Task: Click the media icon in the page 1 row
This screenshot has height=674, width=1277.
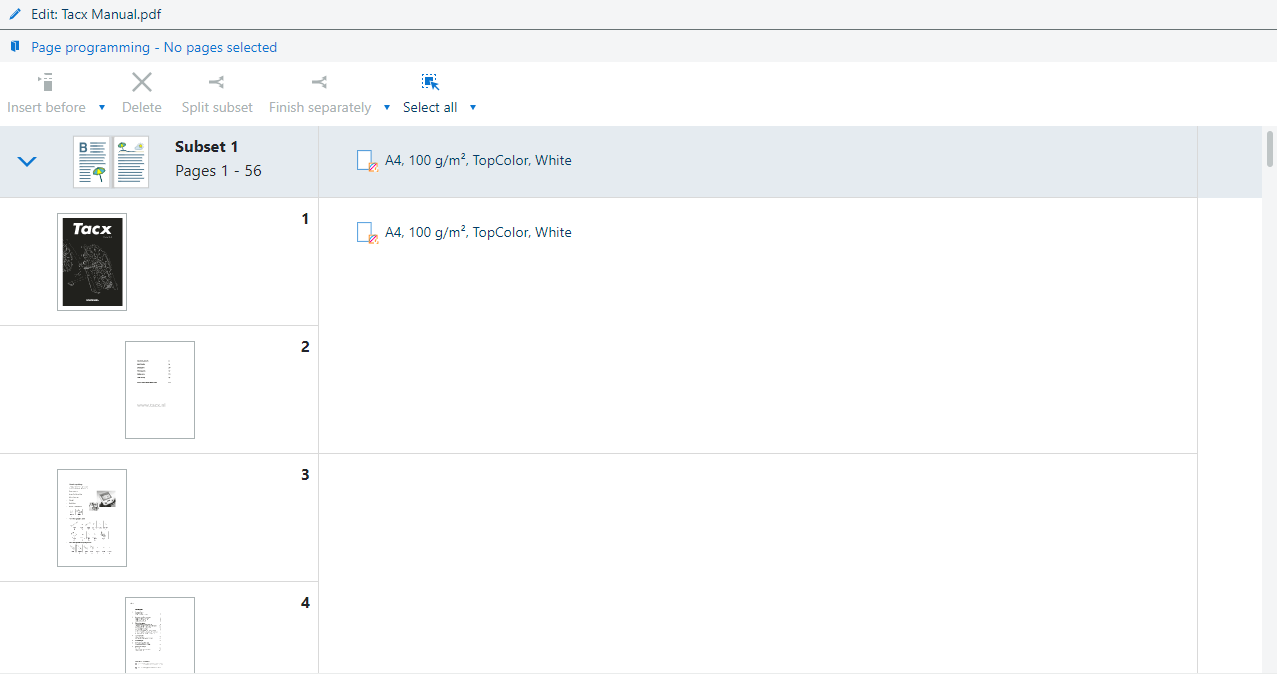Action: [x=367, y=233]
